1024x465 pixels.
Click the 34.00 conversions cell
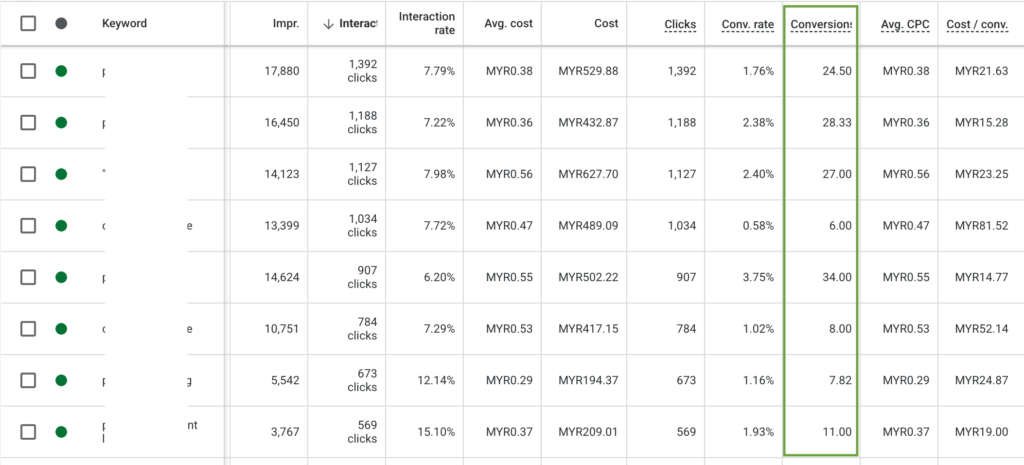[834, 277]
